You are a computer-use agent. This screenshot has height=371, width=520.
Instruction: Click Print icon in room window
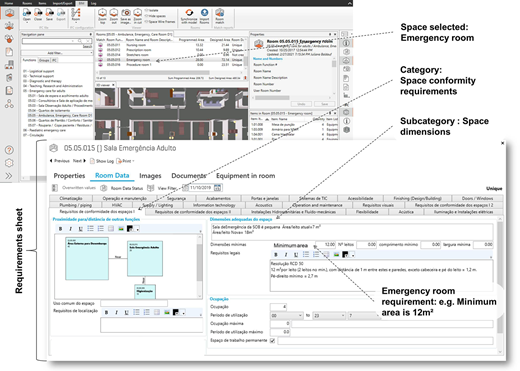click(x=119, y=161)
